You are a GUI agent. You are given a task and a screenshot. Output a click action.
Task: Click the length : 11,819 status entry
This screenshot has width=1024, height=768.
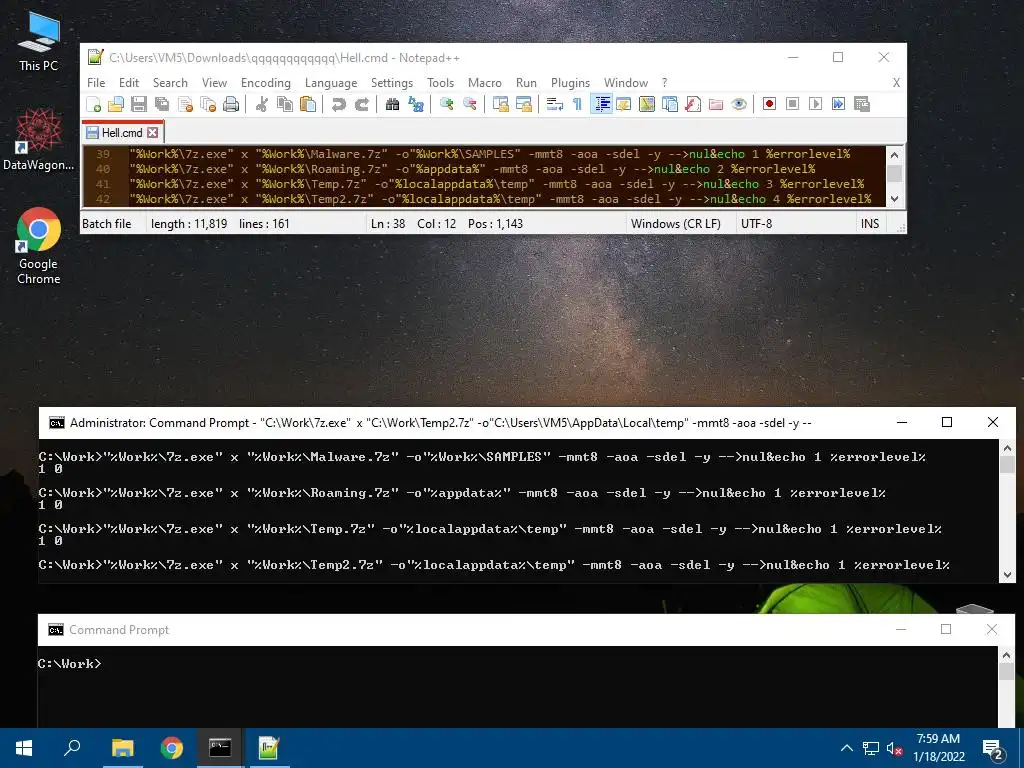coord(189,224)
